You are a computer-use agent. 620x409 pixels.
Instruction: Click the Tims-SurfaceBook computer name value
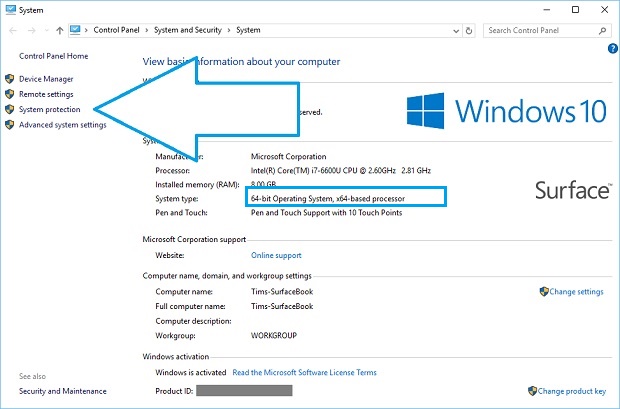click(282, 292)
